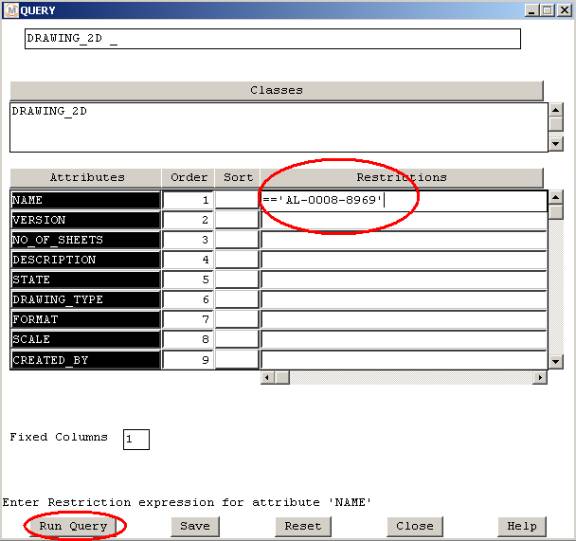Click the Restrictions column header
This screenshot has width=576, height=541.
point(402,178)
